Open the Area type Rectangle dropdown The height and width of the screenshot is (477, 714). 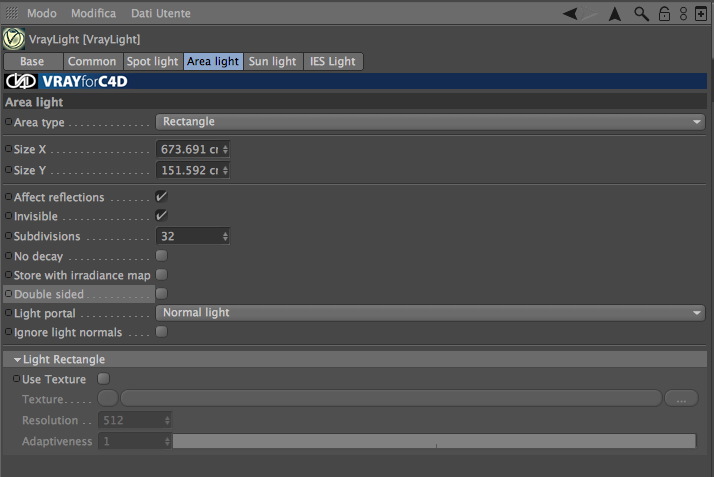pos(430,122)
